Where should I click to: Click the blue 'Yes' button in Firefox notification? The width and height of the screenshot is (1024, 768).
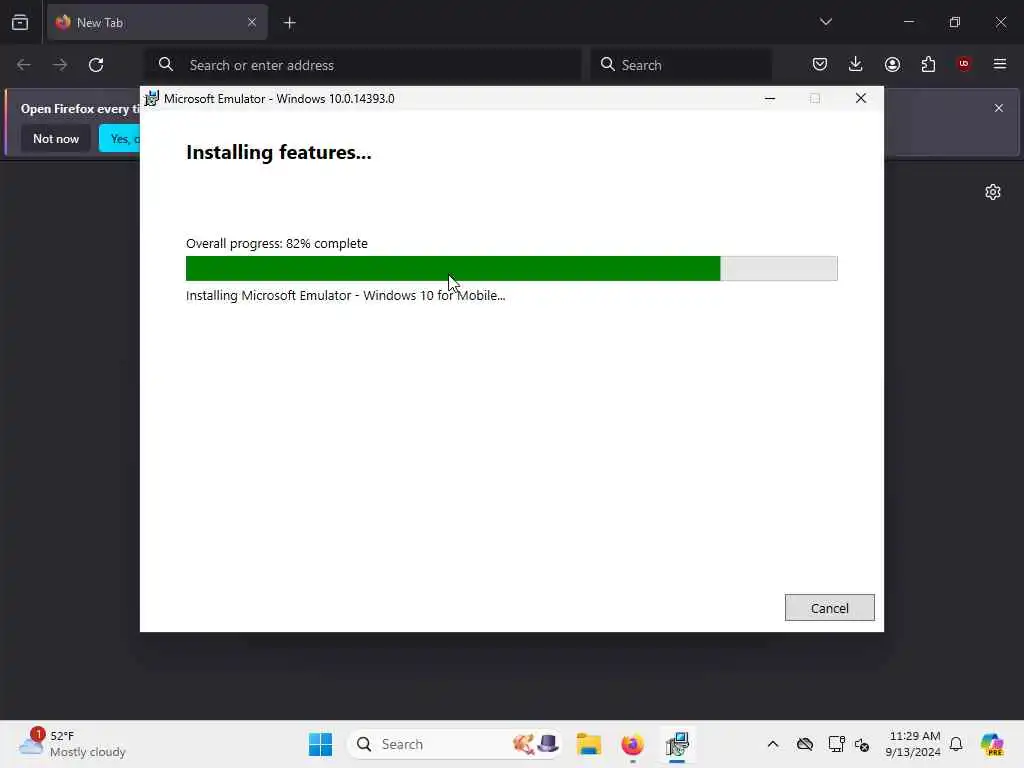coord(120,138)
